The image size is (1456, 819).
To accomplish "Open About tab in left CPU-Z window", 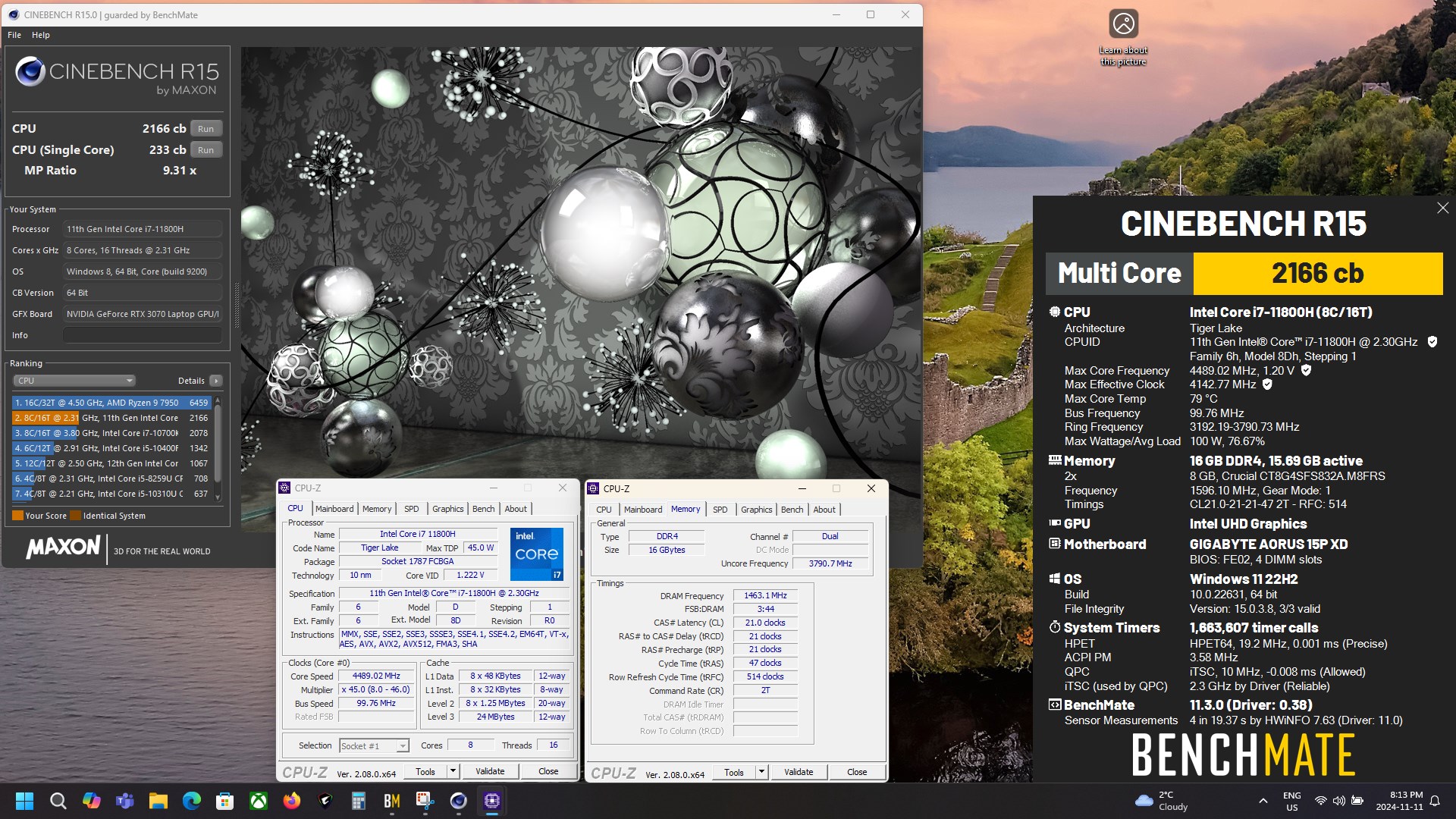I will 516,509.
